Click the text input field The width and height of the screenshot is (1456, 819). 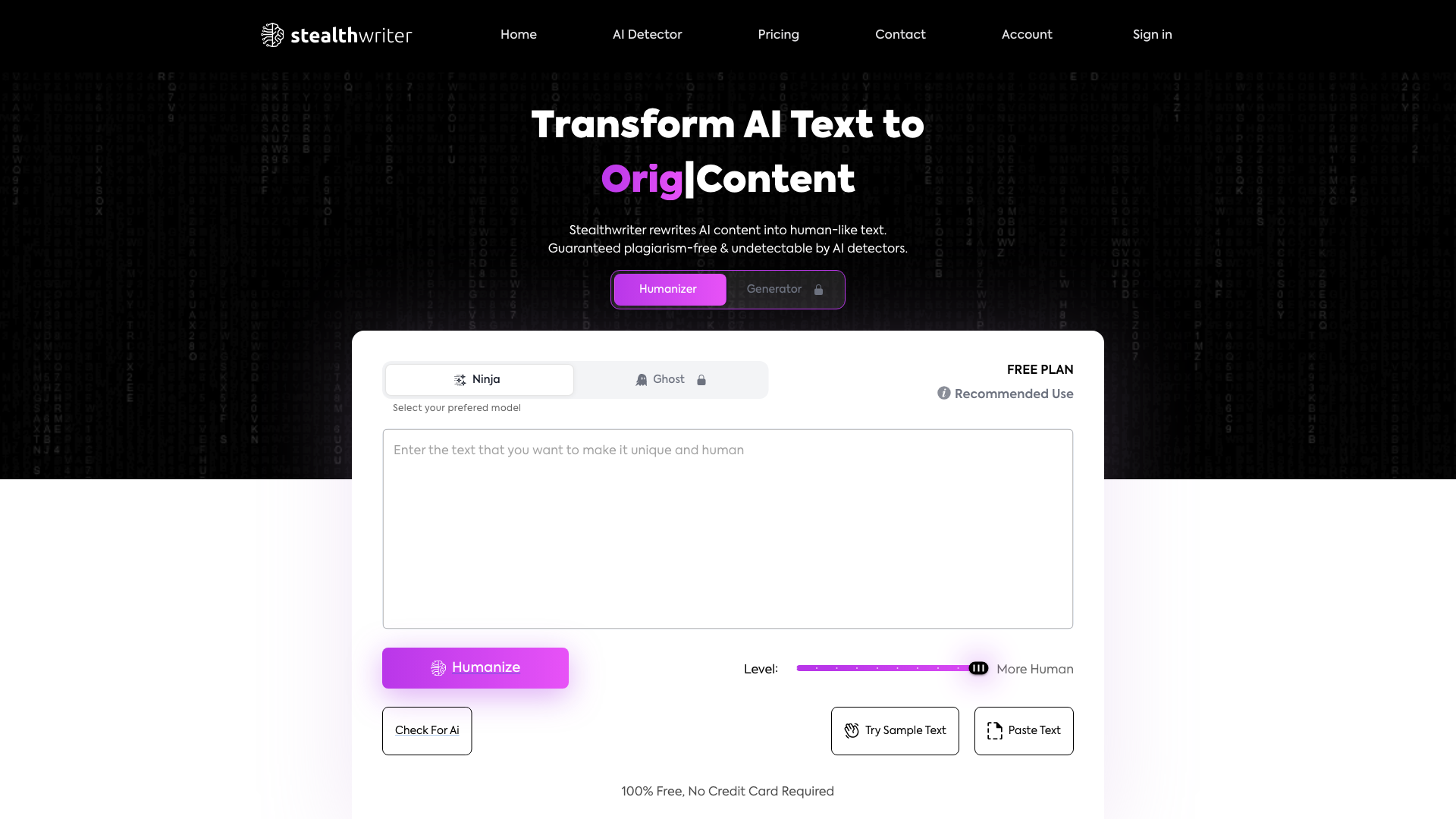728,528
